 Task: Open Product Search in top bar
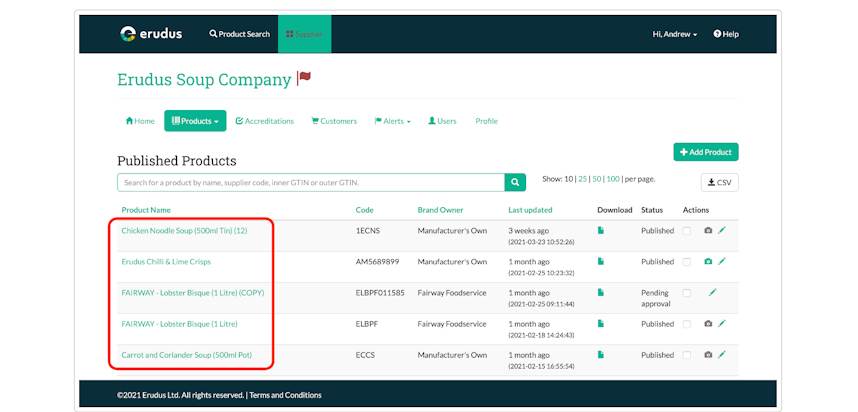pos(240,34)
